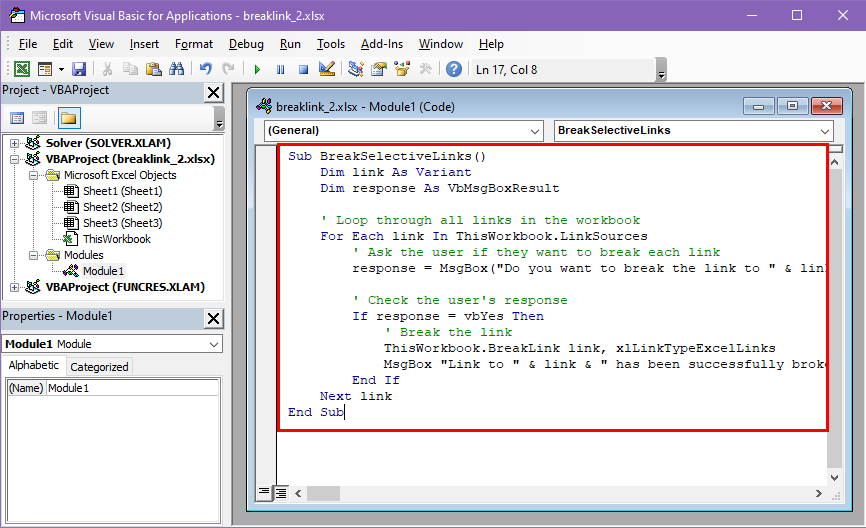Click the (Name) Module1 value field
The image size is (866, 528).
click(133, 388)
